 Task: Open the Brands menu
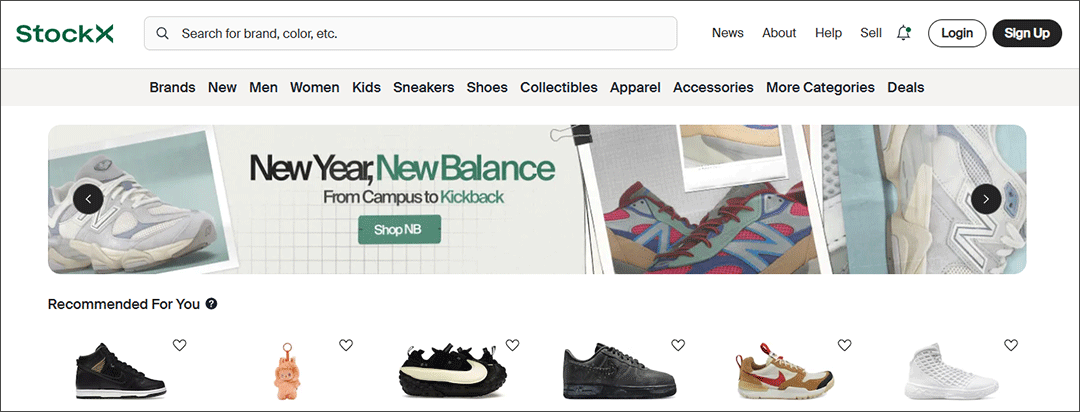[x=172, y=87]
